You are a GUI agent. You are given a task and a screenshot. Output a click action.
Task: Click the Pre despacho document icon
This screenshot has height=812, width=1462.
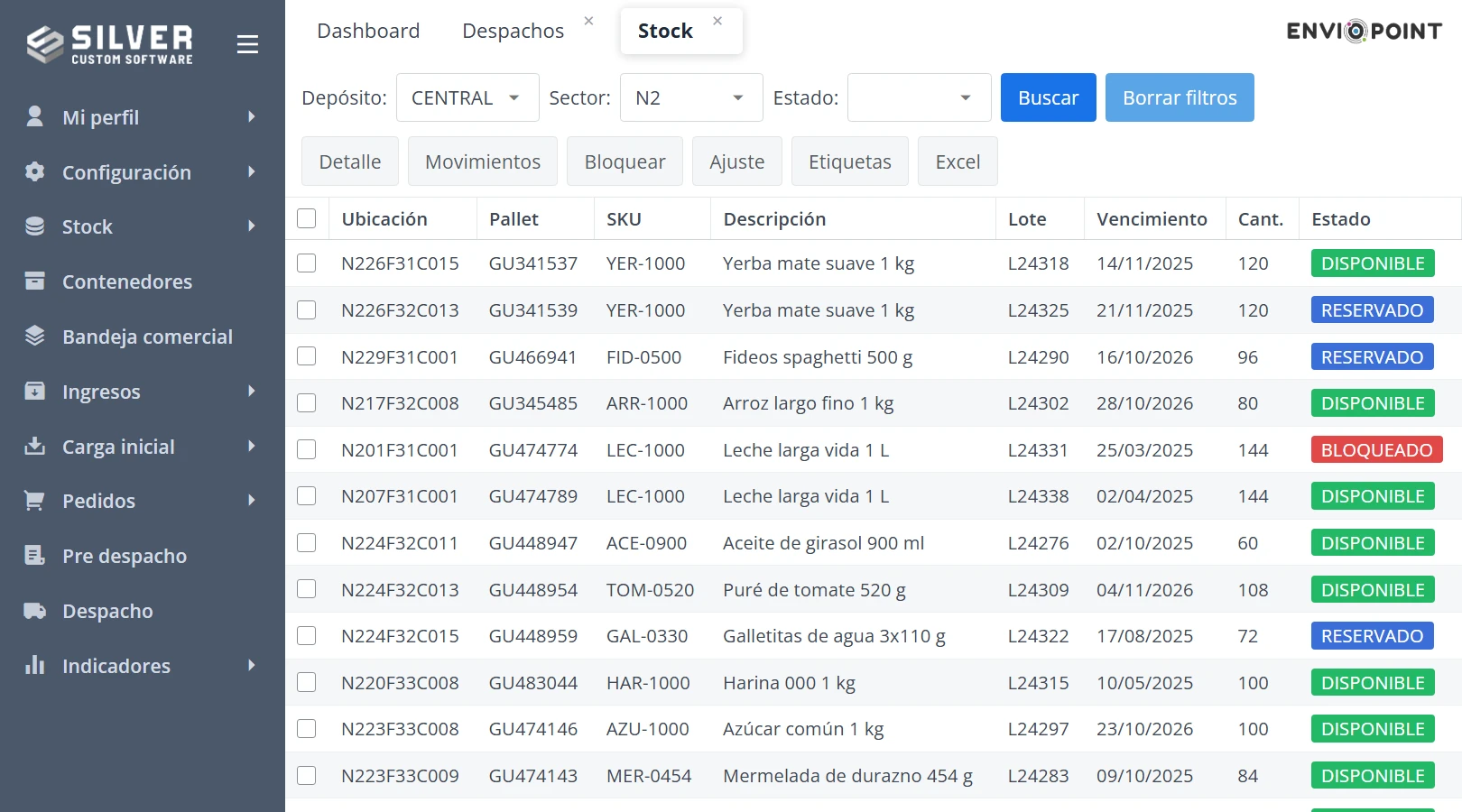click(x=34, y=556)
